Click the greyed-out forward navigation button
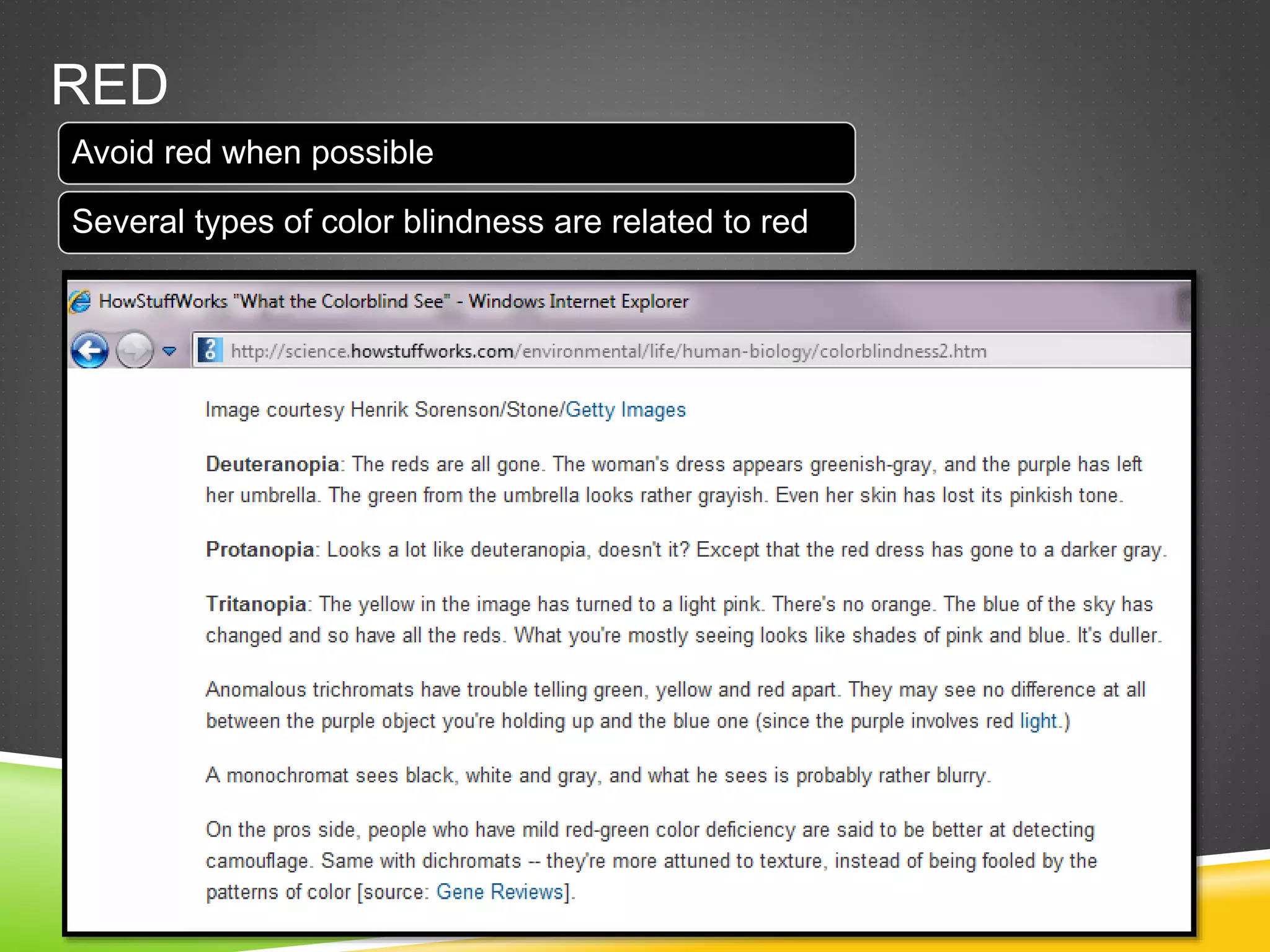 135,350
